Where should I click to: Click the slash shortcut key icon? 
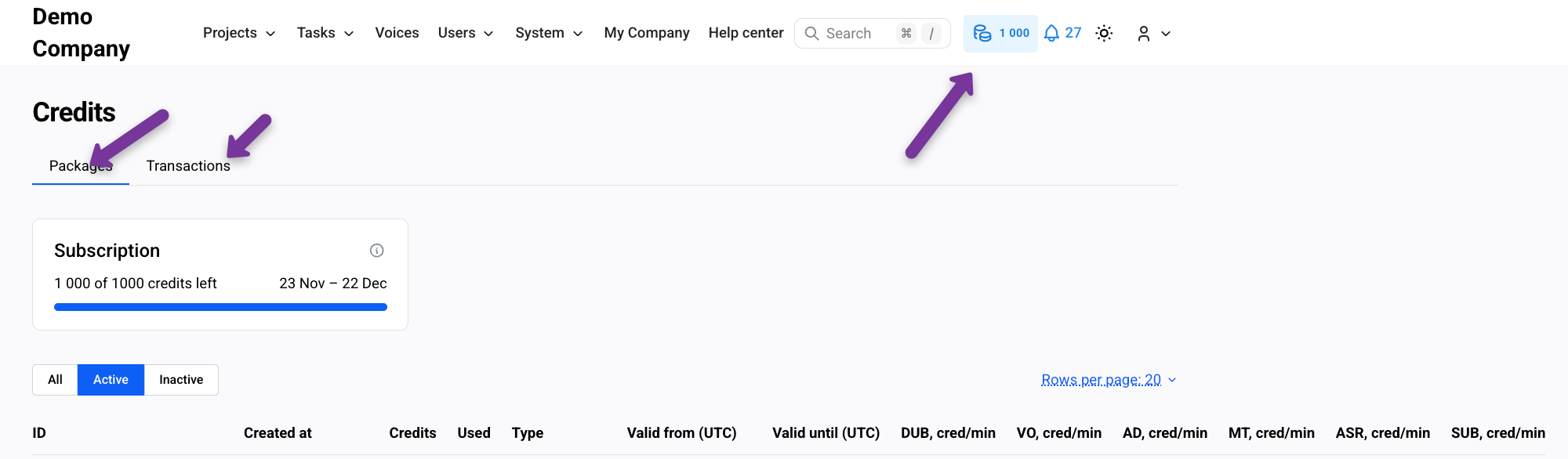[x=931, y=33]
